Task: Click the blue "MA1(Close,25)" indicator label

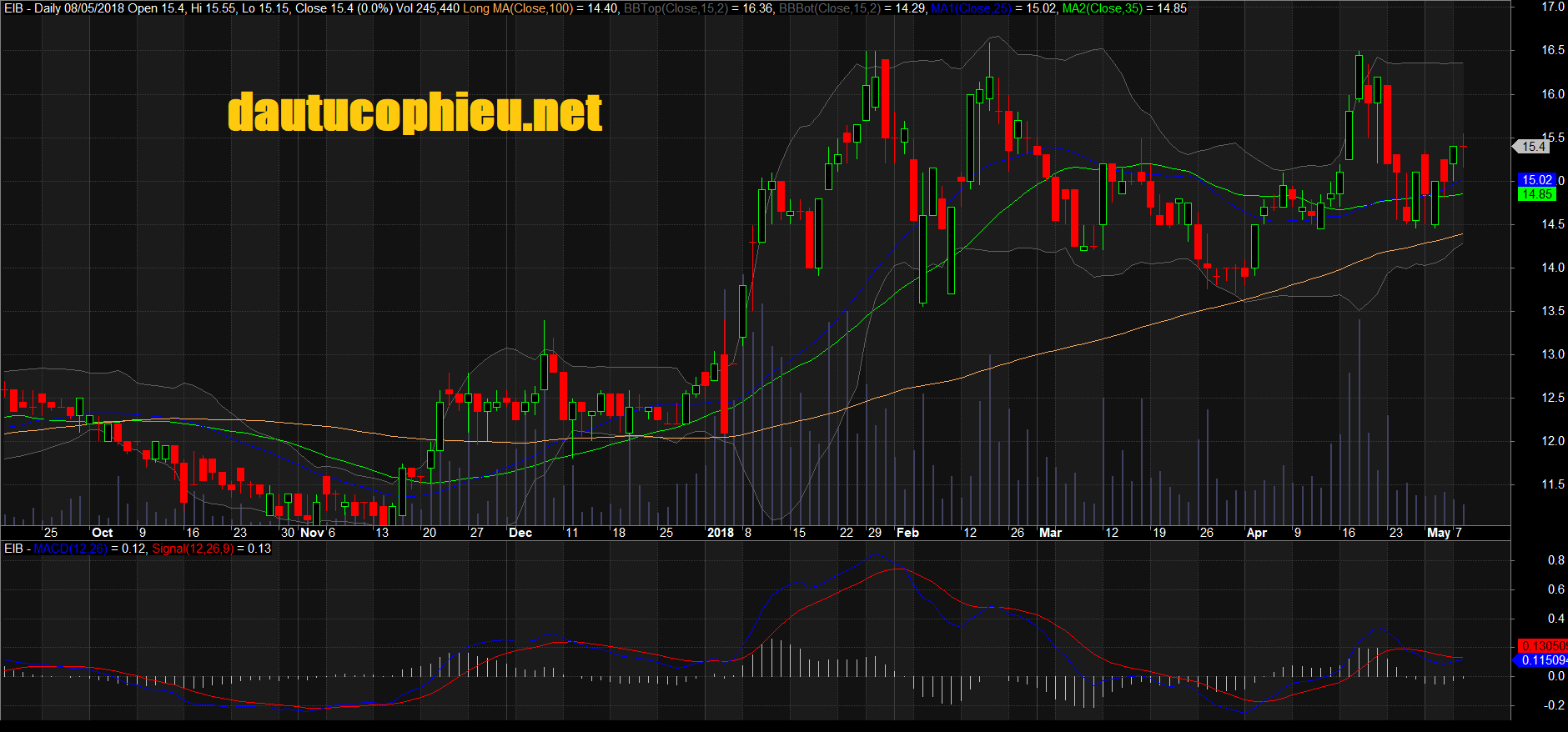Action: (x=971, y=8)
